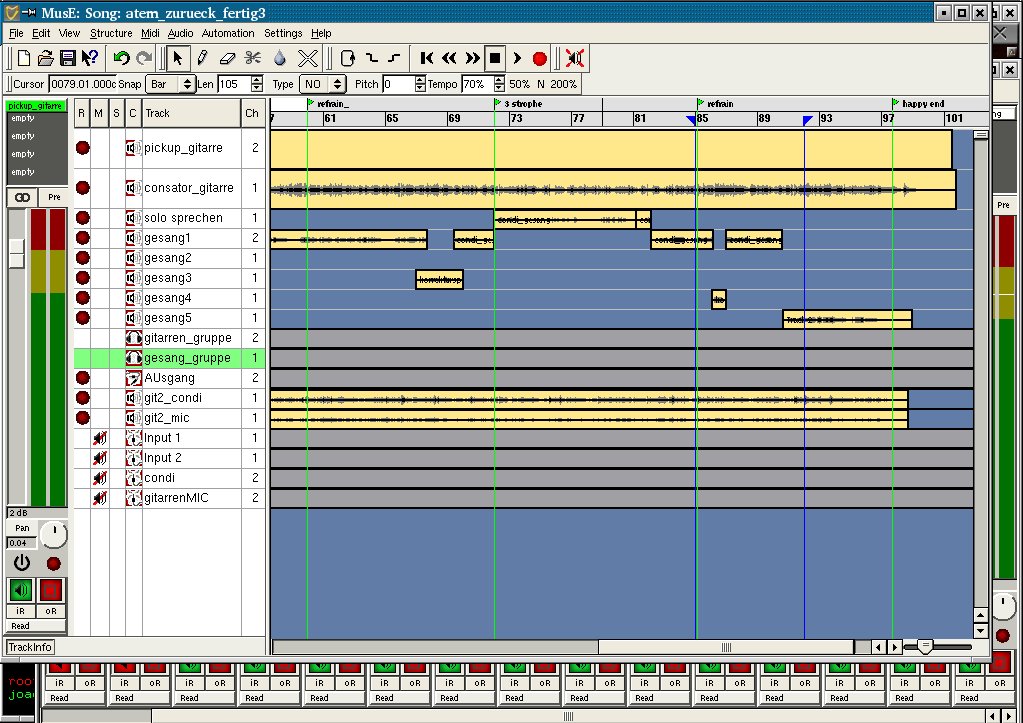Unmute the Input 1 track
Viewport: 1023px width, 723px height.
[x=99, y=438]
